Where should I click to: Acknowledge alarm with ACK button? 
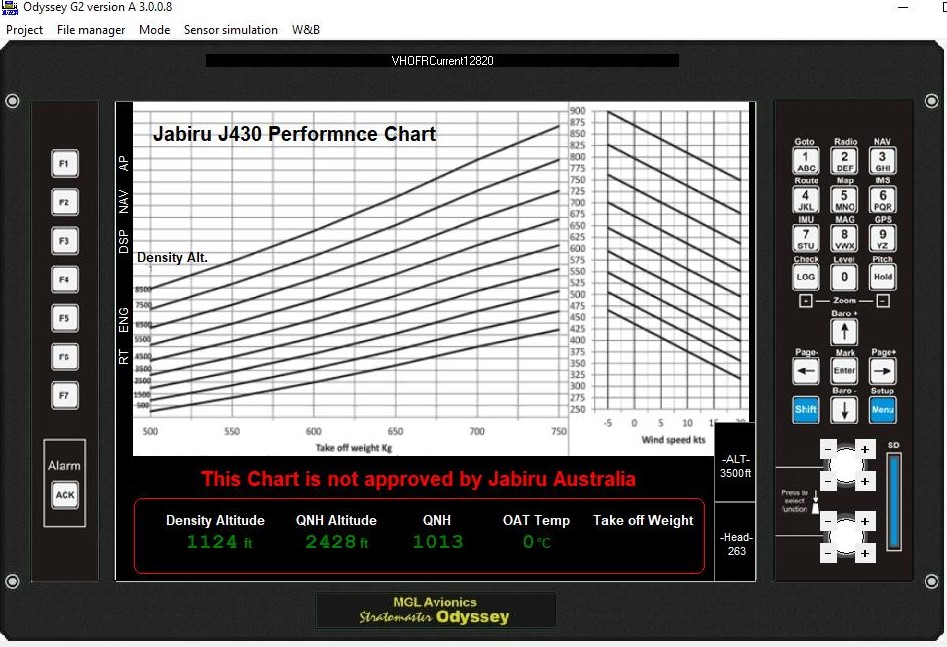65,495
